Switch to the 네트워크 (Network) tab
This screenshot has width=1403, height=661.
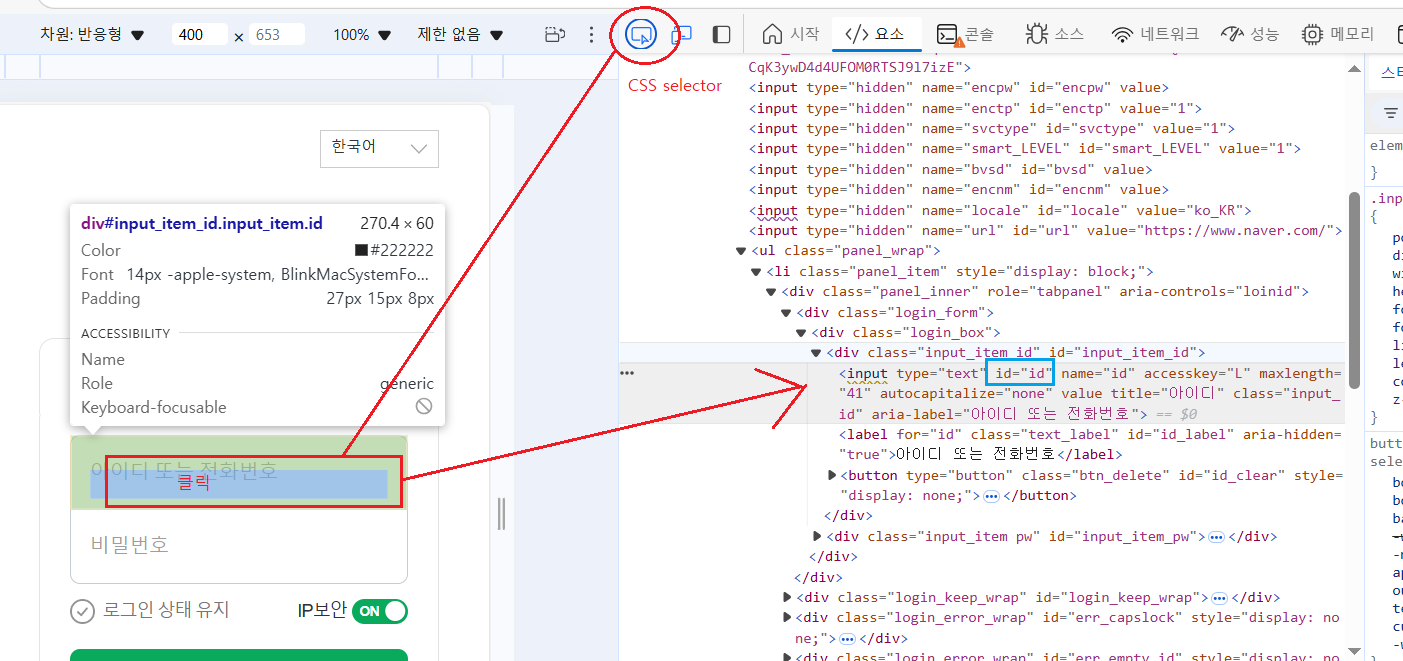(x=1155, y=34)
